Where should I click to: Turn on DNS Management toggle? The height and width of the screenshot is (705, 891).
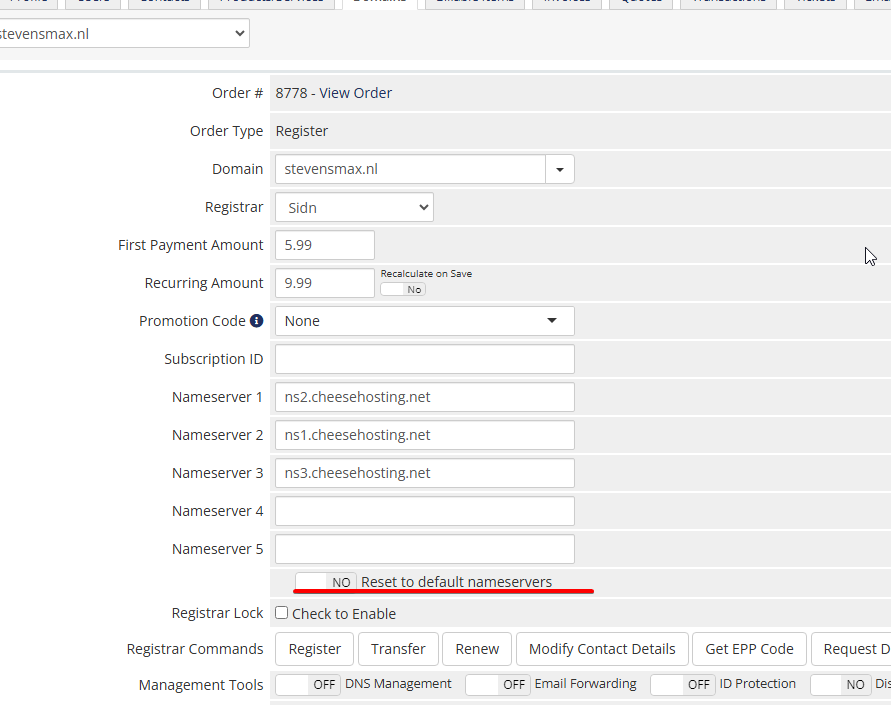tap(308, 685)
